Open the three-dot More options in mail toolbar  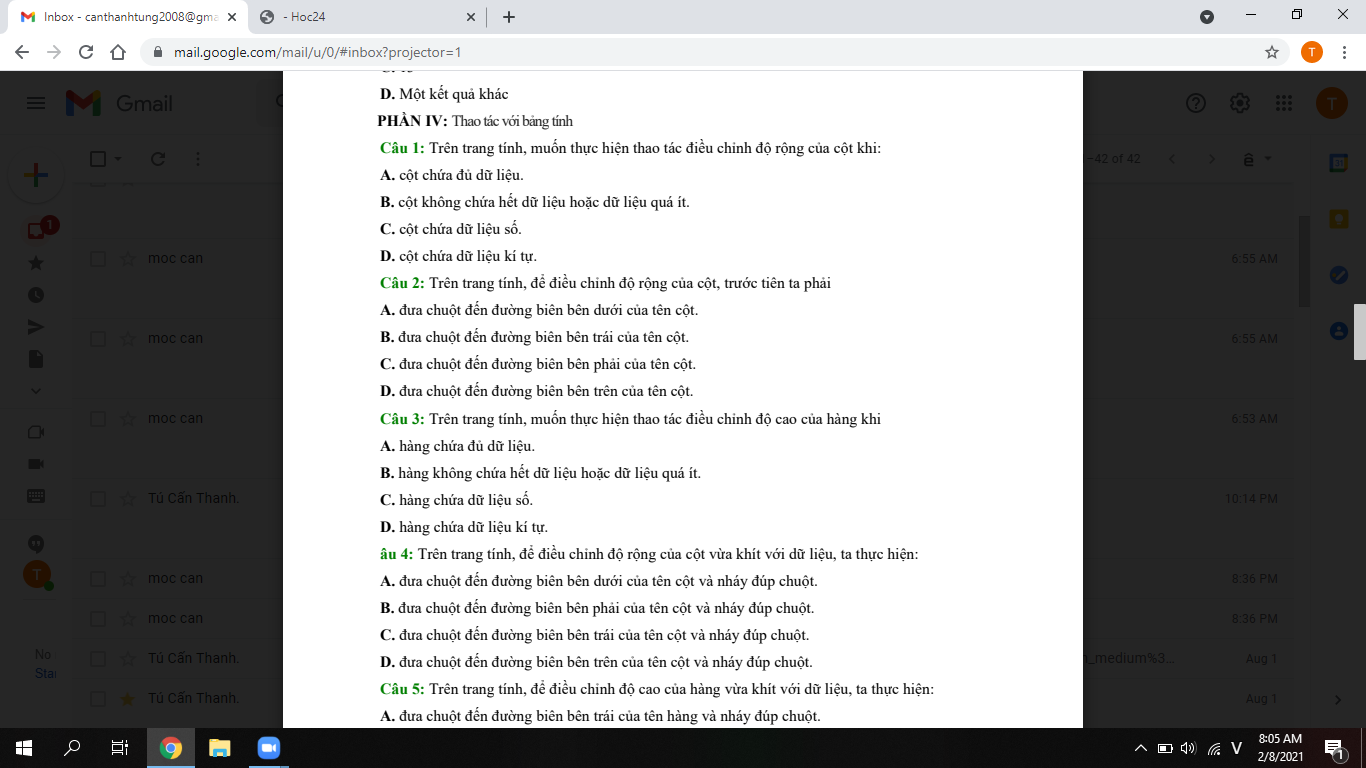[x=197, y=158]
